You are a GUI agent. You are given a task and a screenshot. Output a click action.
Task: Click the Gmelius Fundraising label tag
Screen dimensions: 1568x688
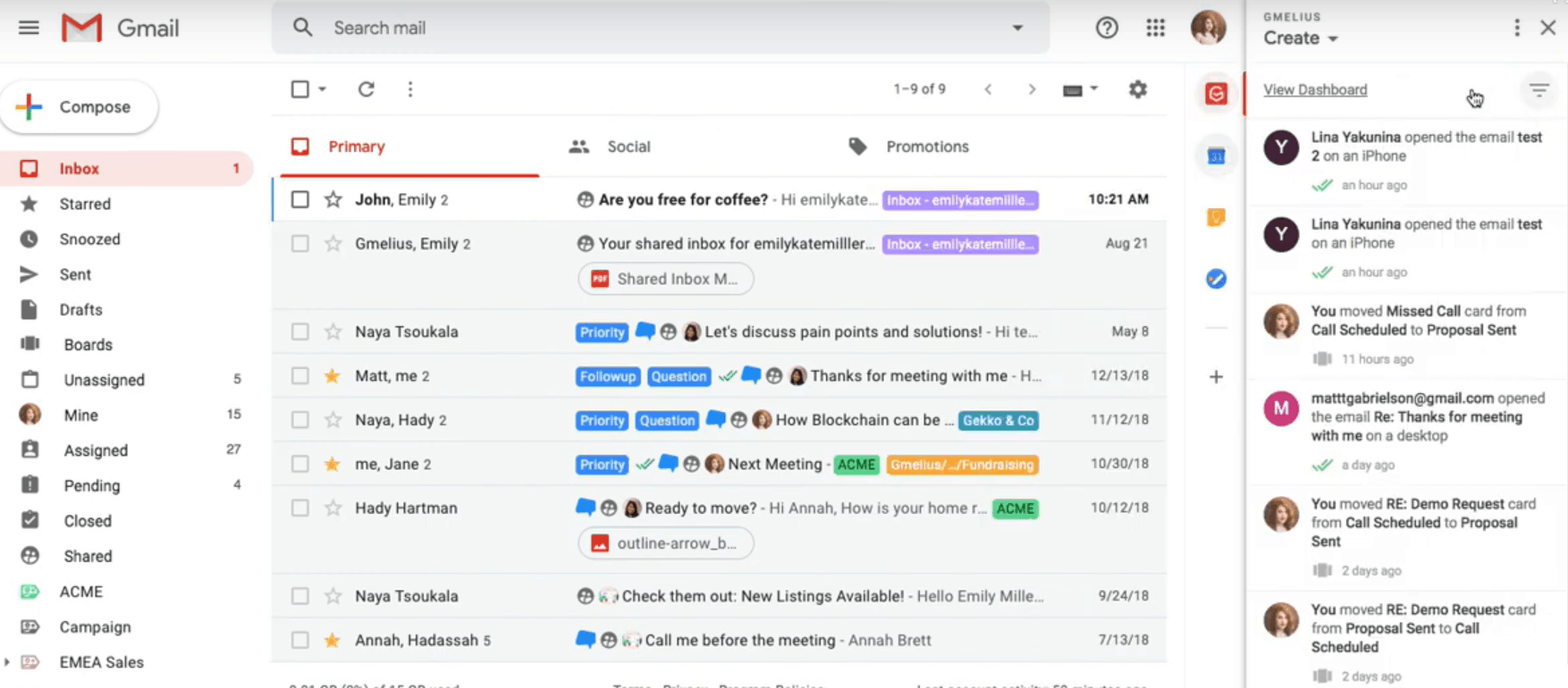click(x=962, y=465)
